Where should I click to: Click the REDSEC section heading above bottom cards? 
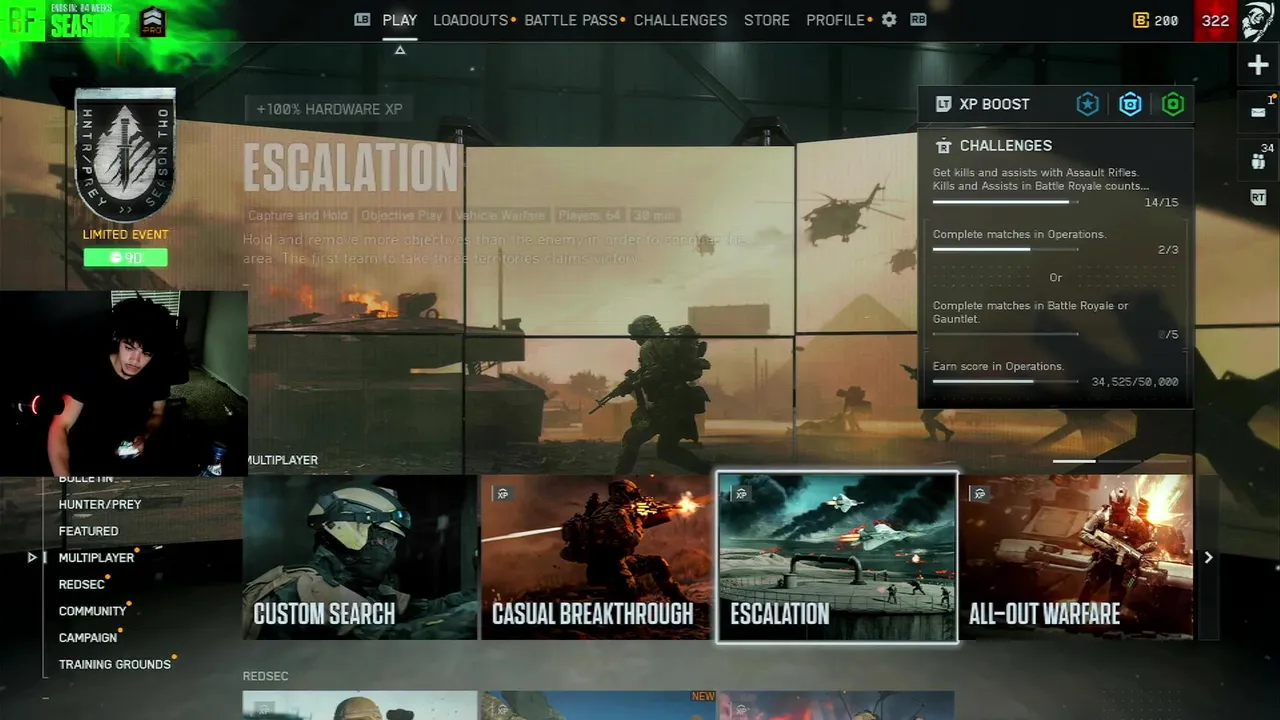pyautogui.click(x=265, y=677)
